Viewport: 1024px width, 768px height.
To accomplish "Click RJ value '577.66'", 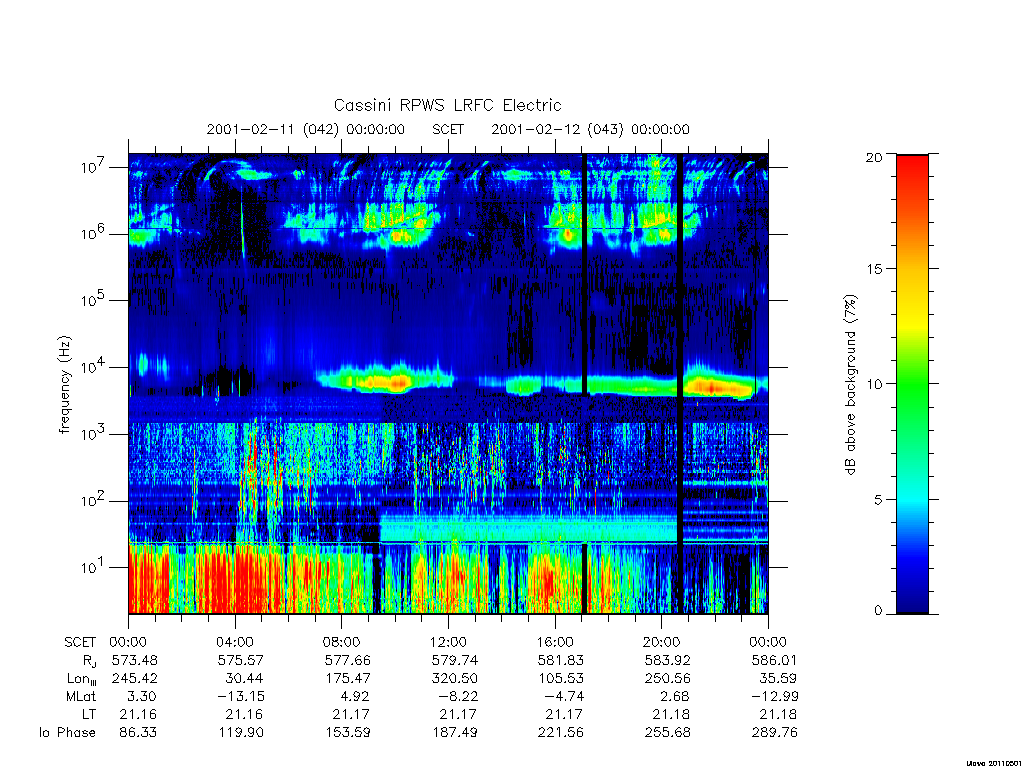I will pos(347,661).
